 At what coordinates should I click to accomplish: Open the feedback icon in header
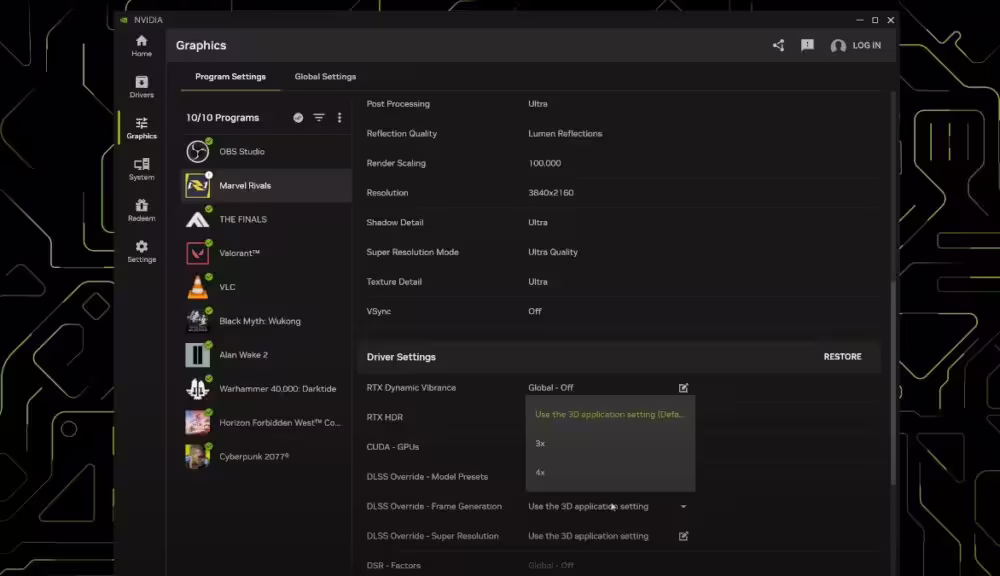tap(807, 45)
